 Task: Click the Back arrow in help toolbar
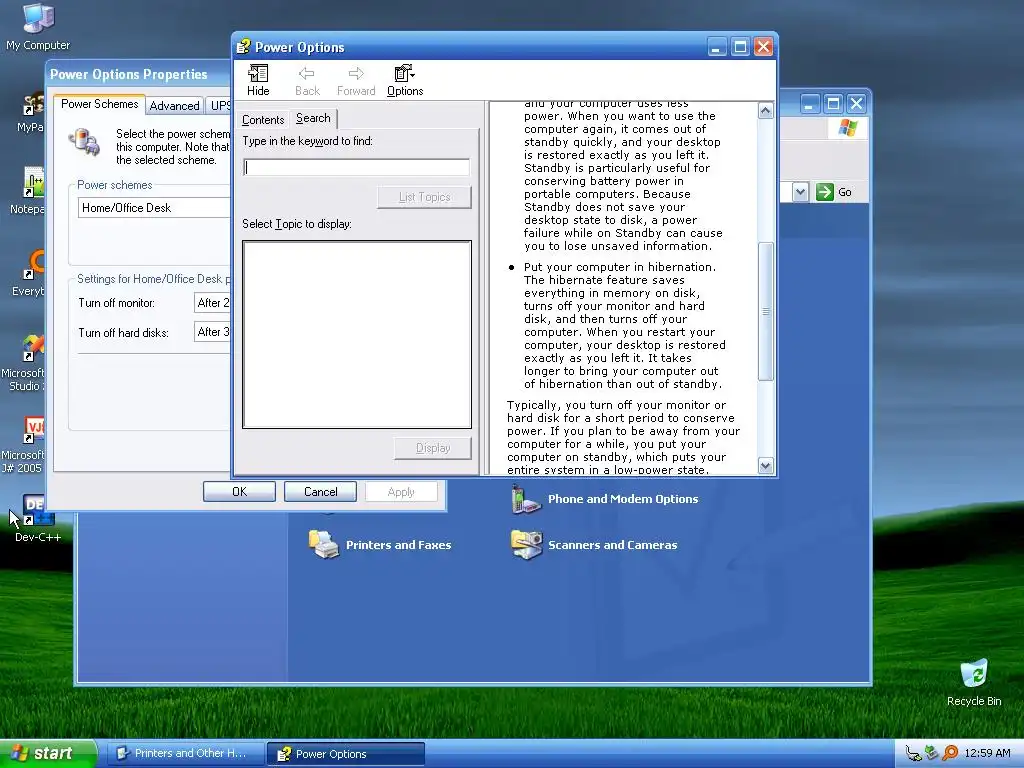pos(306,73)
